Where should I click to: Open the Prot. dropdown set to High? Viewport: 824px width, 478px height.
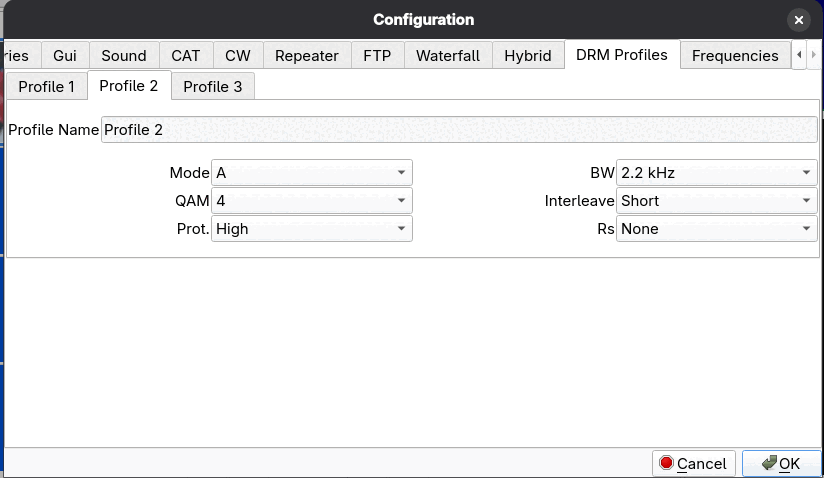point(312,228)
